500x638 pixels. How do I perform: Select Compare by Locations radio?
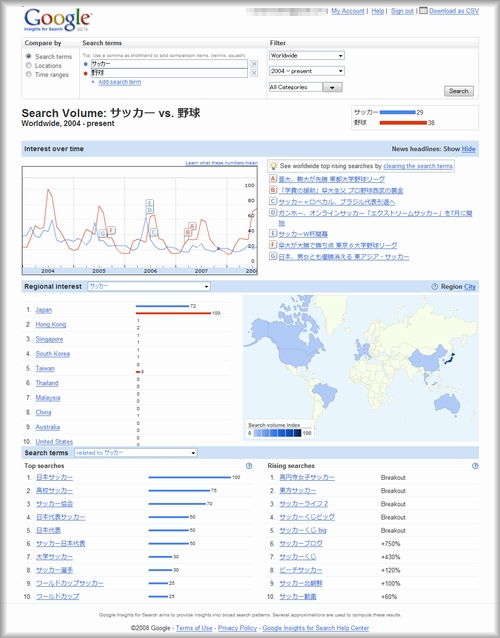point(28,65)
